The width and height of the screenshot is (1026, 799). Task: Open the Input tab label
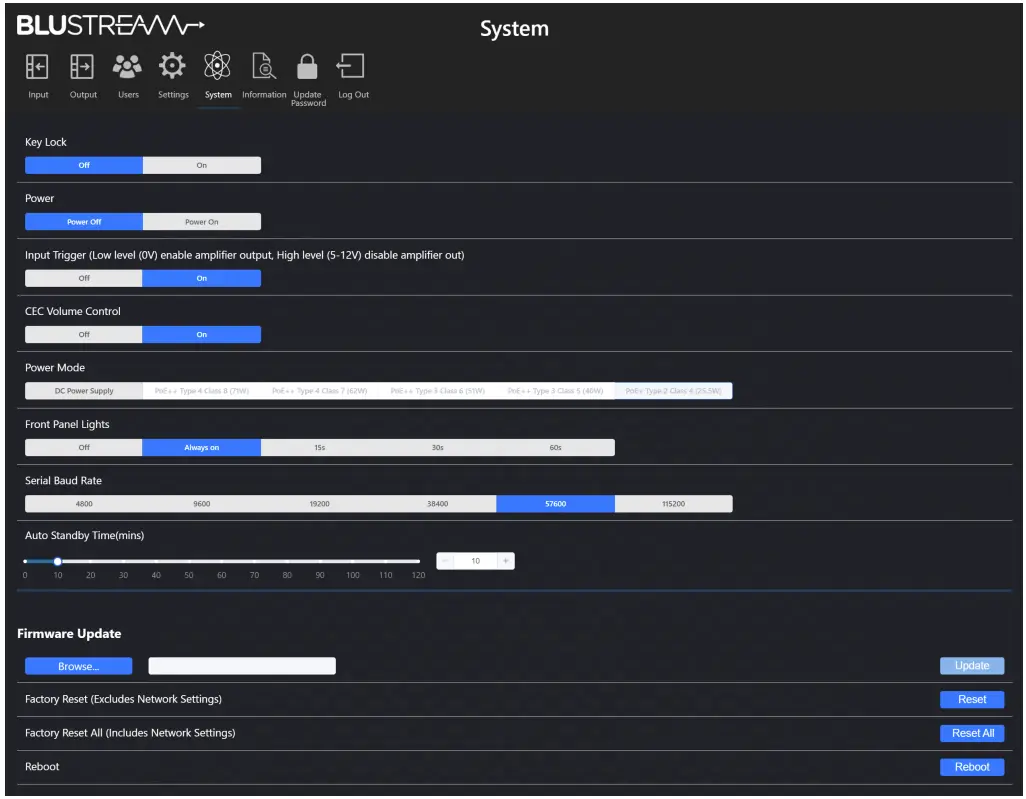(38, 95)
